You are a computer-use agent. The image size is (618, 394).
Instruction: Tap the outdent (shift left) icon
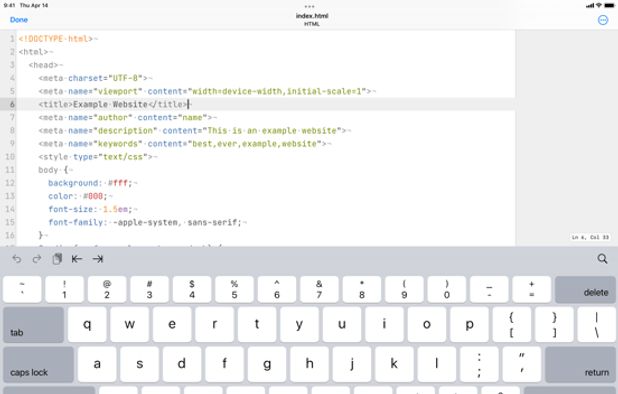coord(77,259)
